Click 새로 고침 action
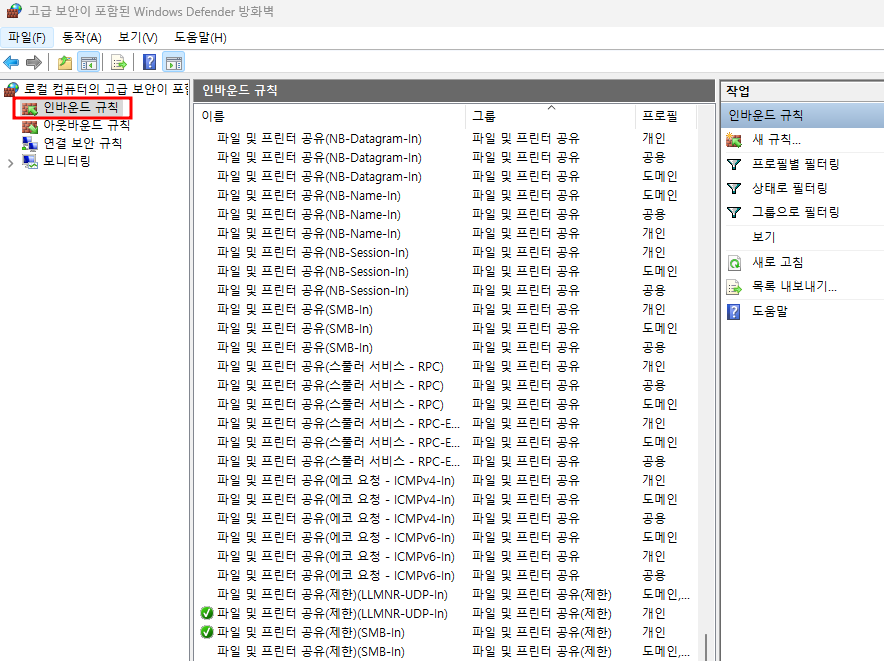This screenshot has height=661, width=884. point(777,262)
